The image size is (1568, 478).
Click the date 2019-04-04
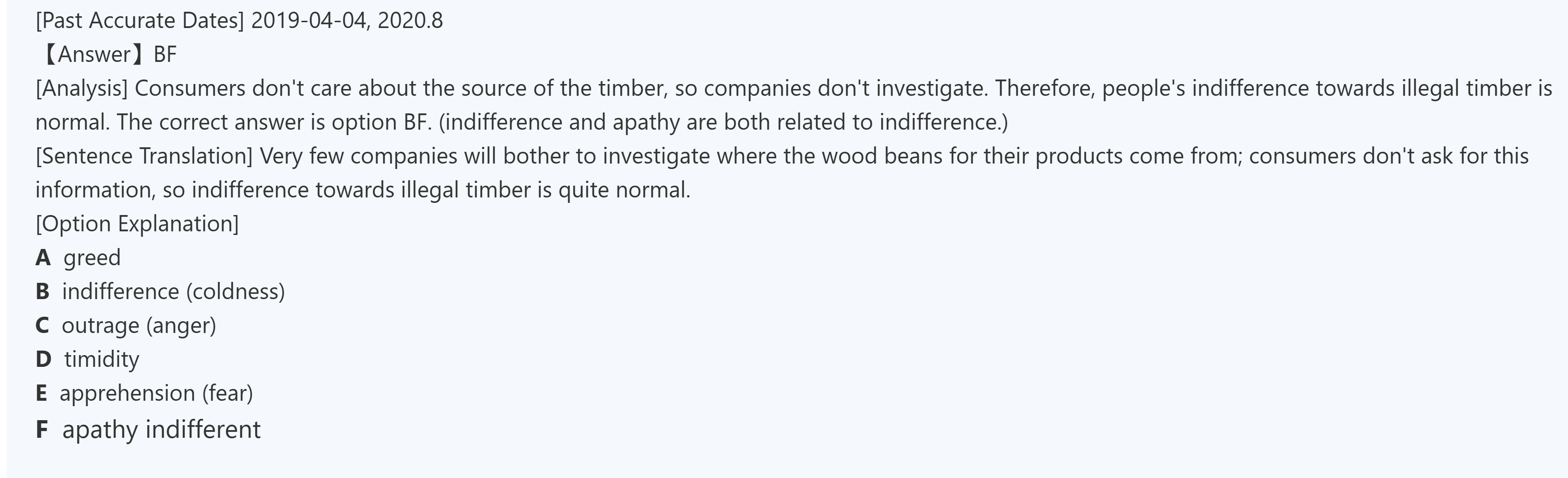[309, 21]
